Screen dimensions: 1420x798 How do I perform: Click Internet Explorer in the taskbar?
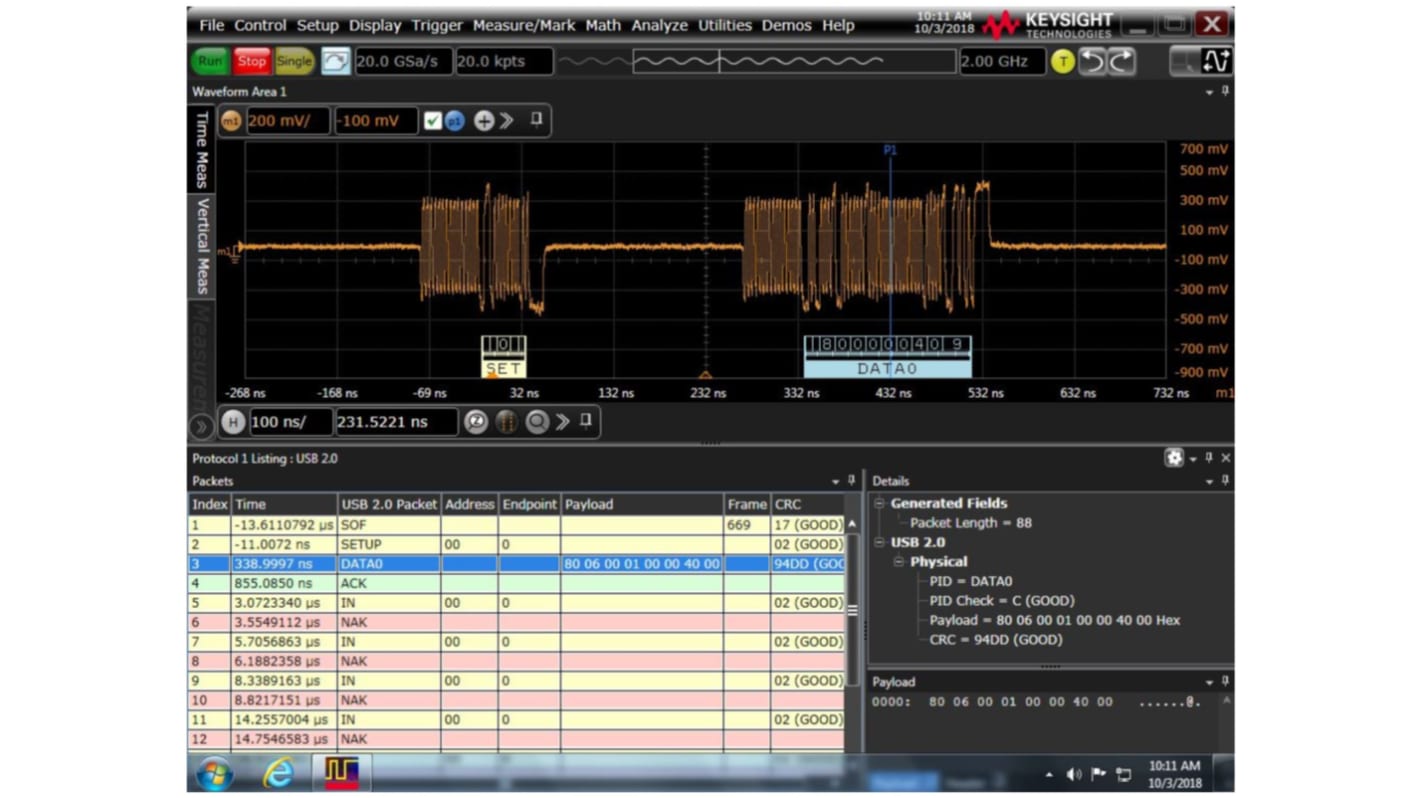coord(278,772)
